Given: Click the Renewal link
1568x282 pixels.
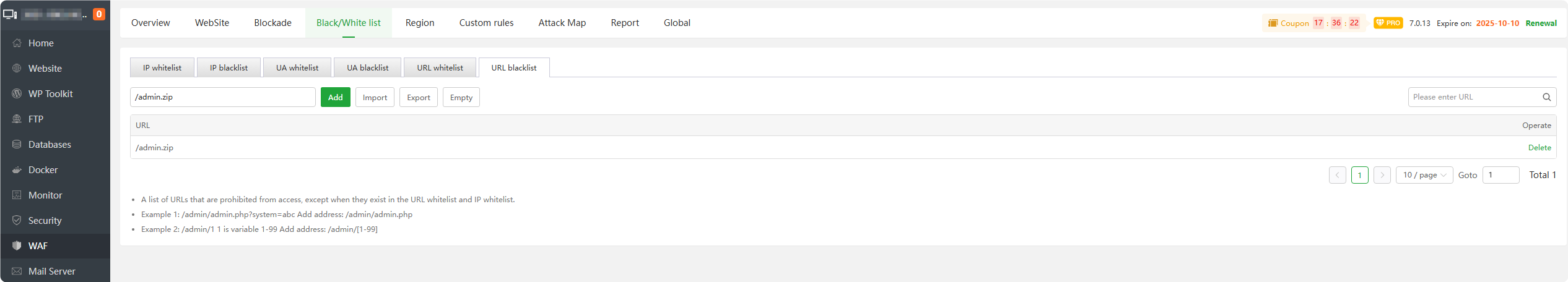Looking at the screenshot, I should tap(1541, 23).
